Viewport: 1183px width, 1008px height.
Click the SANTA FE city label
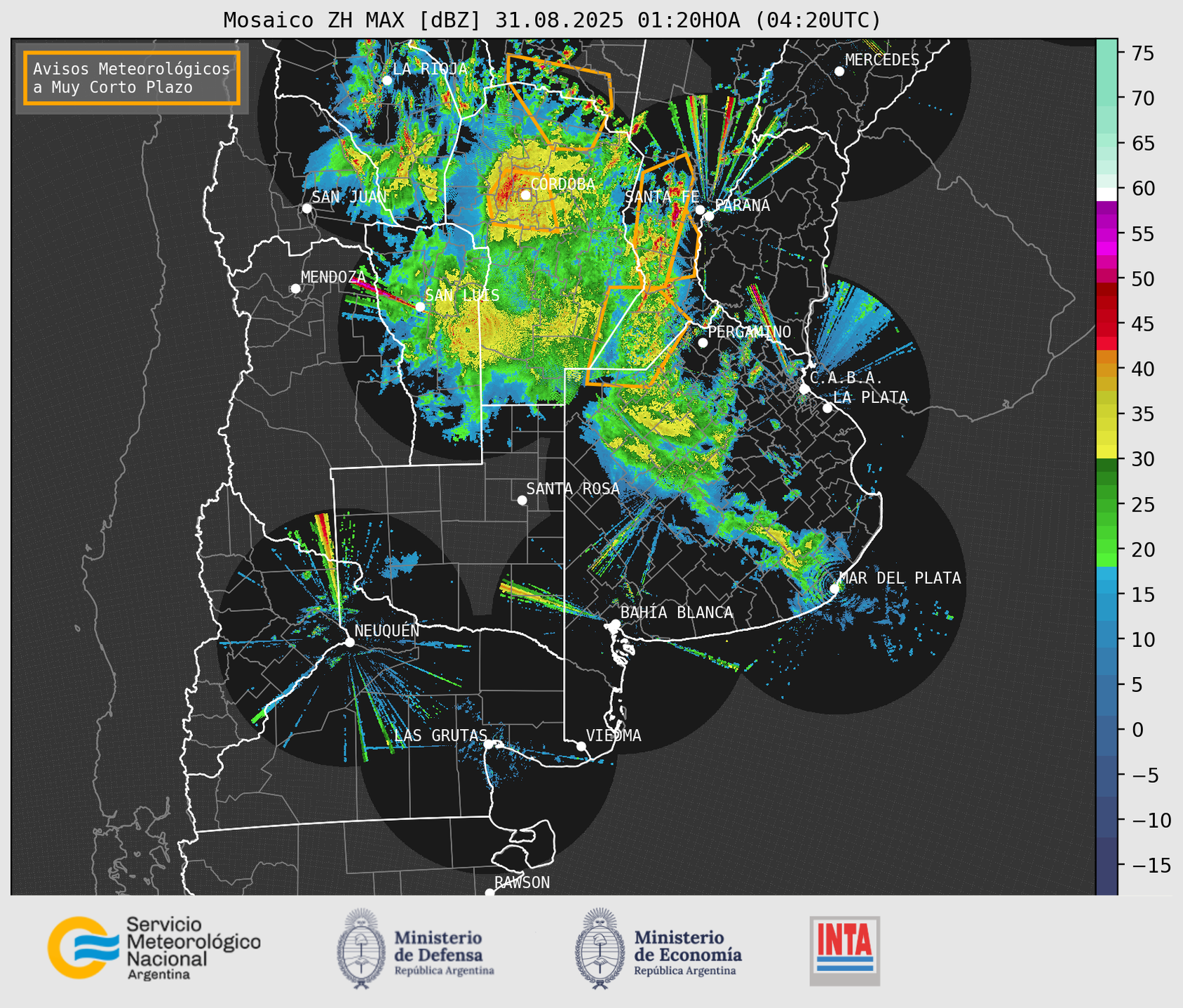662,197
